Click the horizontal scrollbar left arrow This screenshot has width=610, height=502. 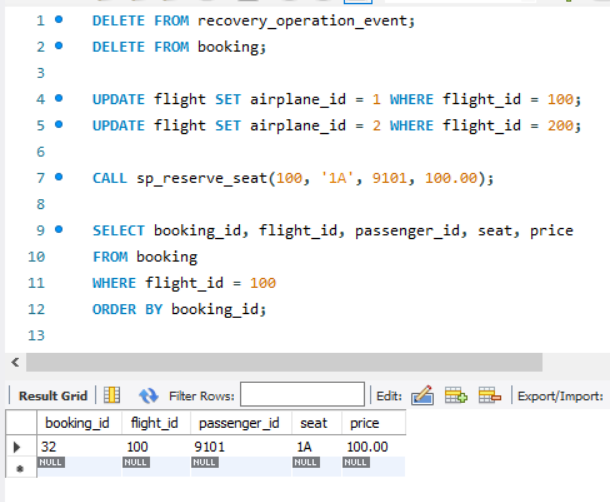tap(16, 362)
